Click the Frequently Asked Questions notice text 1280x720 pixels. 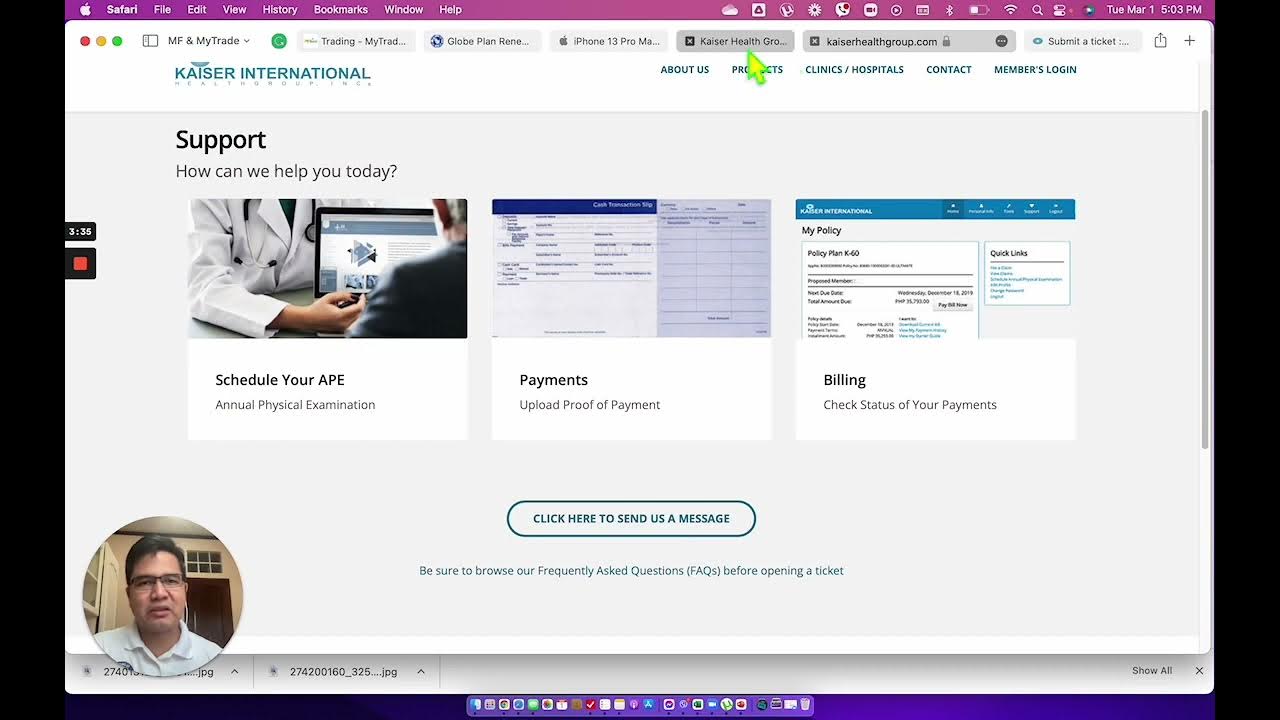coord(631,571)
